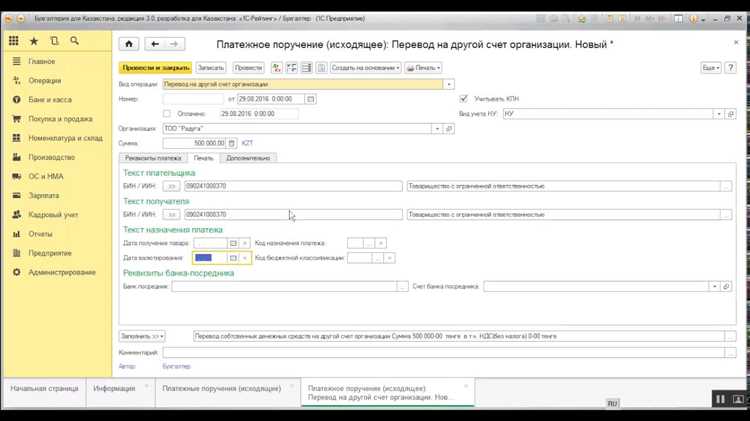The image size is (750, 421).
Task: Click the Провести и закрыть button
Action: pyautogui.click(x=155, y=68)
